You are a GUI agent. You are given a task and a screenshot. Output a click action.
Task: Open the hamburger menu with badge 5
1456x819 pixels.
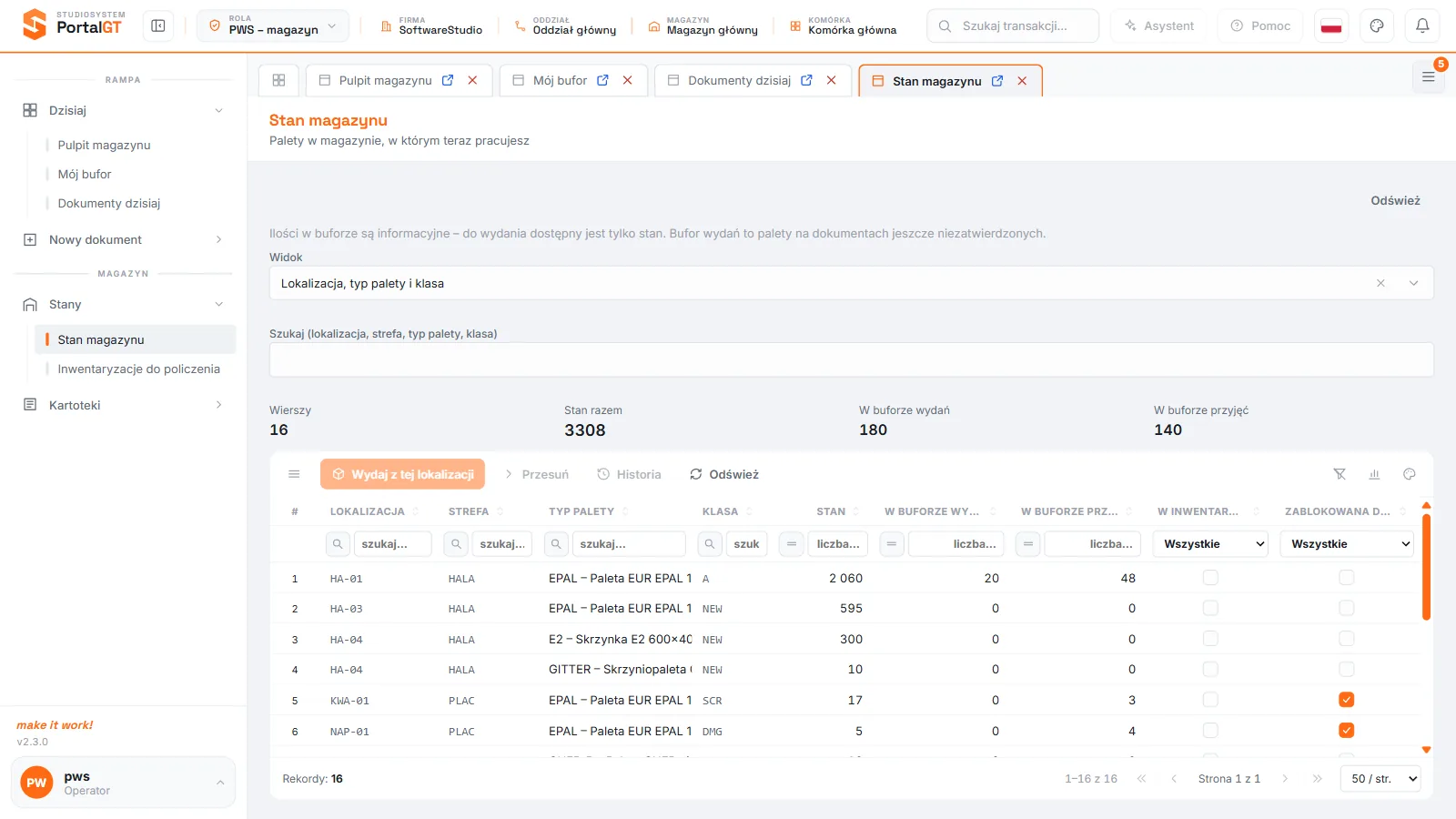click(x=1429, y=77)
